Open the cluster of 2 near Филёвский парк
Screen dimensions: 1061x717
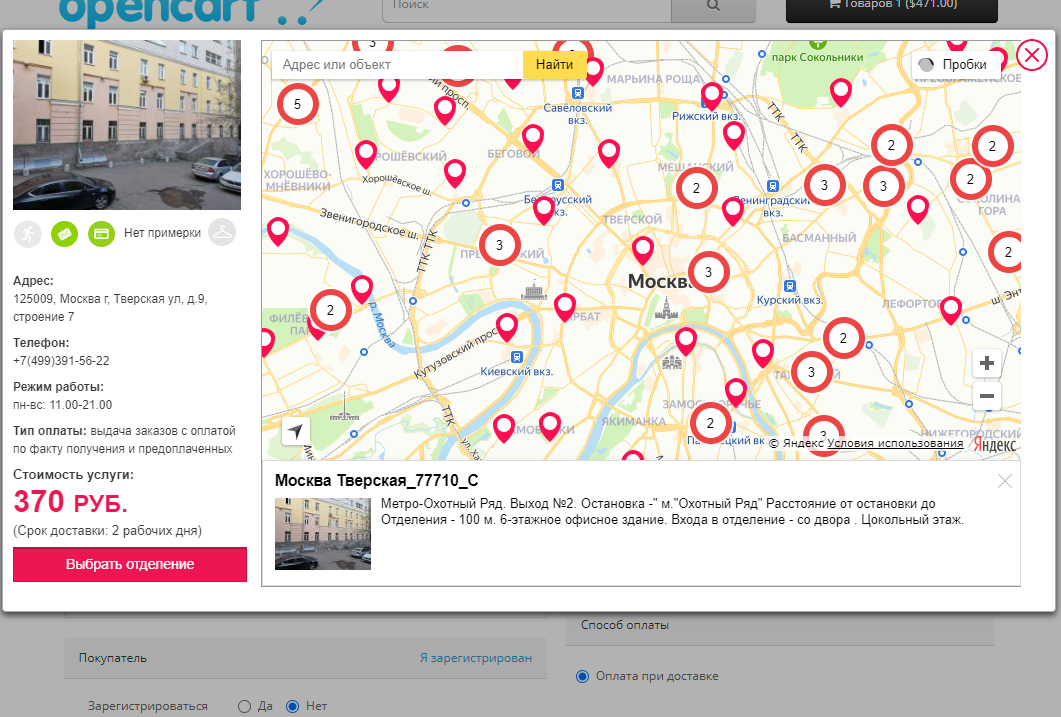(330, 310)
